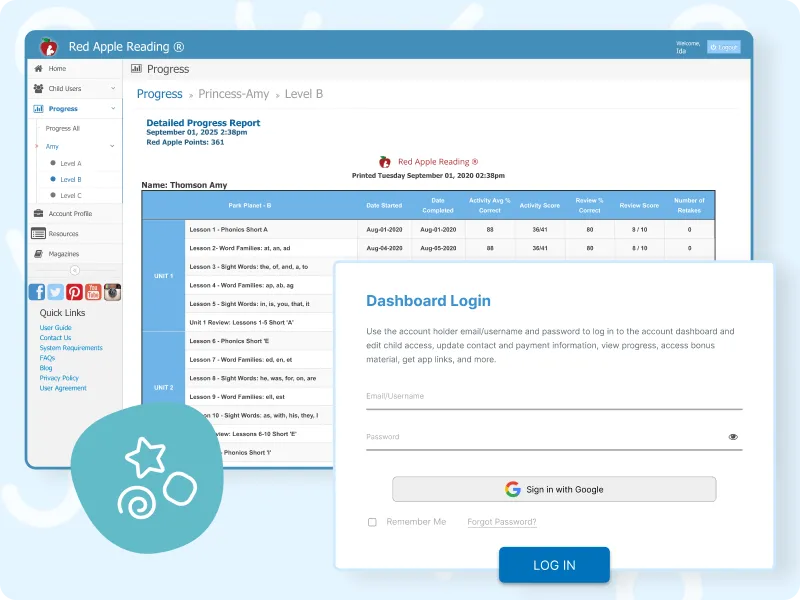800x600 pixels.
Task: Open the Facebook social icon
Action: (x=37, y=292)
